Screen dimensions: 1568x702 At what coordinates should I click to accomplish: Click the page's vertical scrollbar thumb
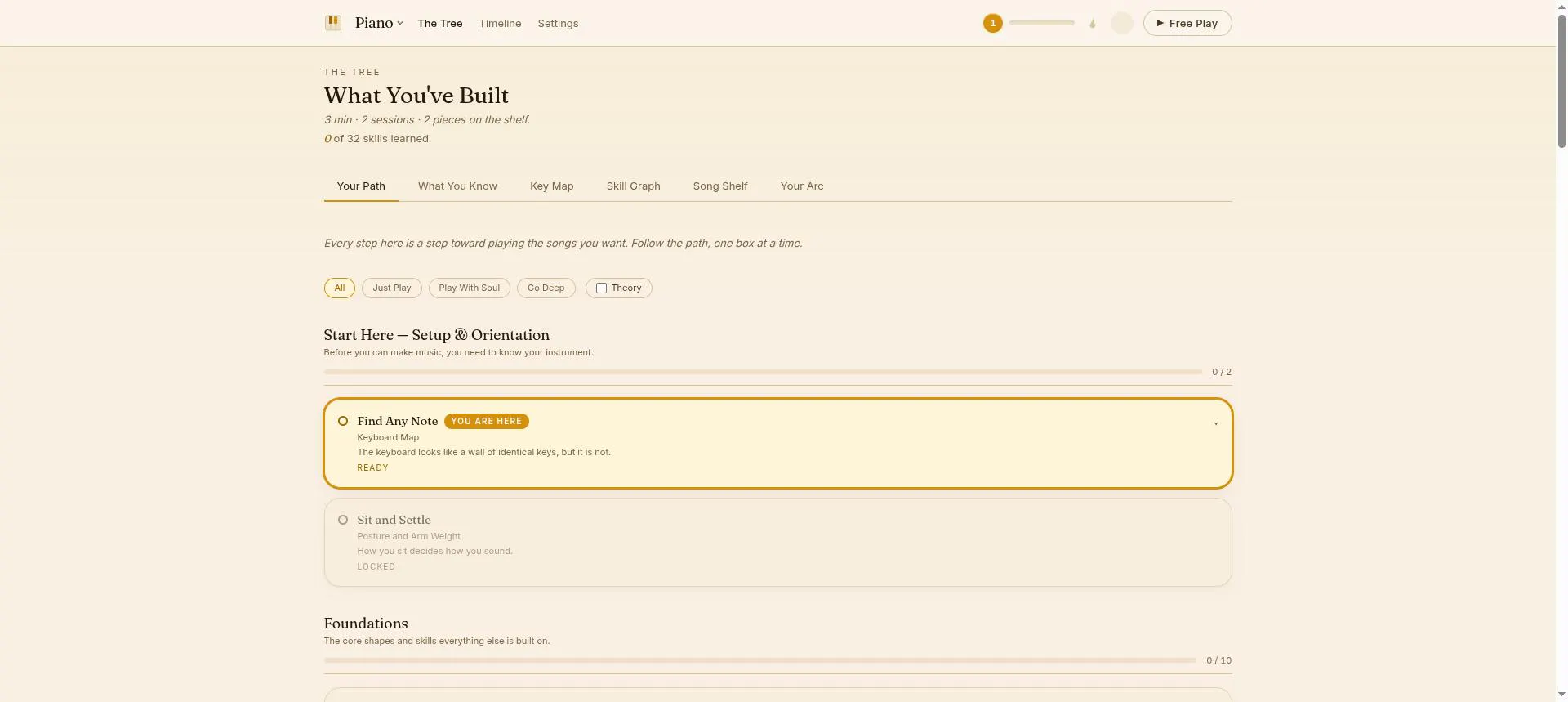click(x=1561, y=80)
